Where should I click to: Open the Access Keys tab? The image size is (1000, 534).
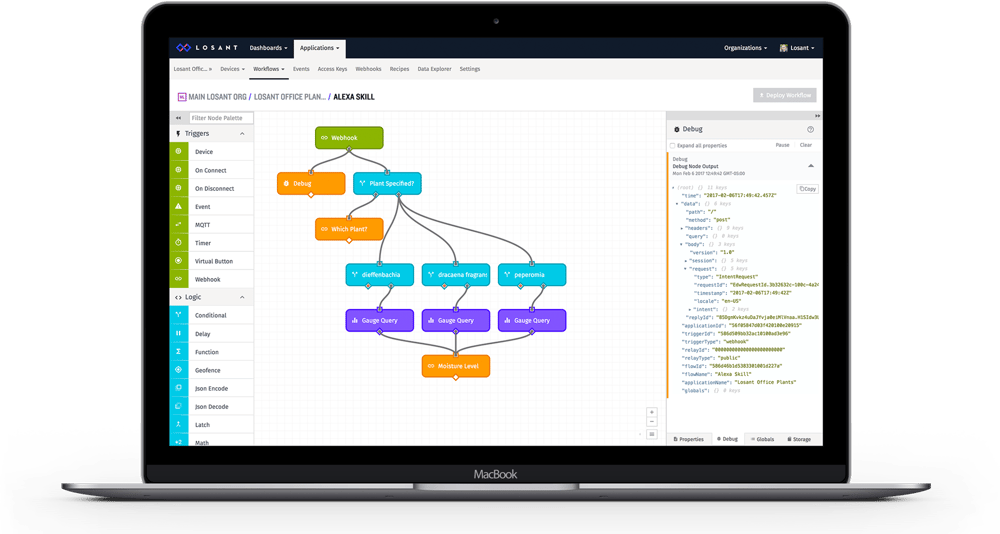click(x=332, y=69)
